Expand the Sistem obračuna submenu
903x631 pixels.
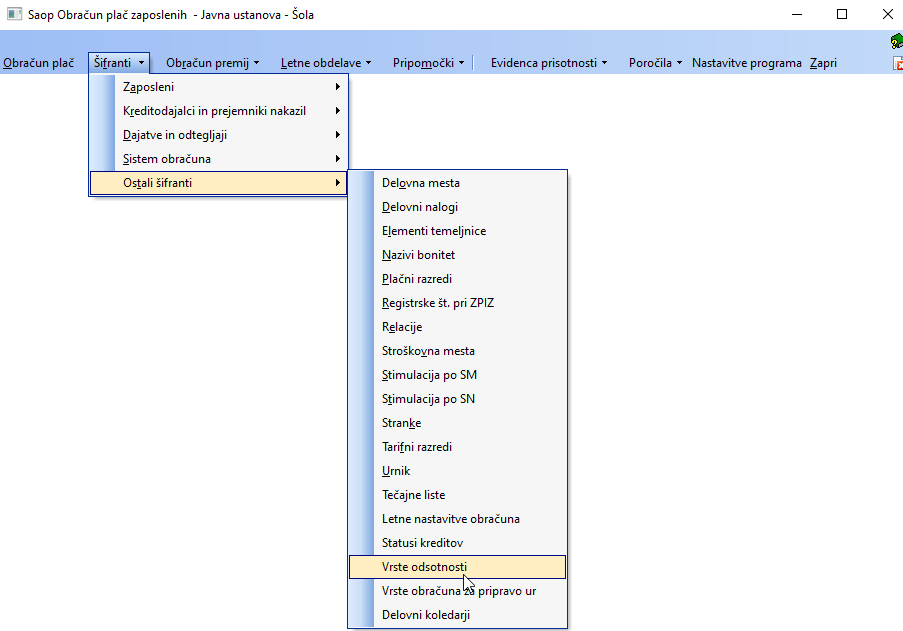(218, 159)
